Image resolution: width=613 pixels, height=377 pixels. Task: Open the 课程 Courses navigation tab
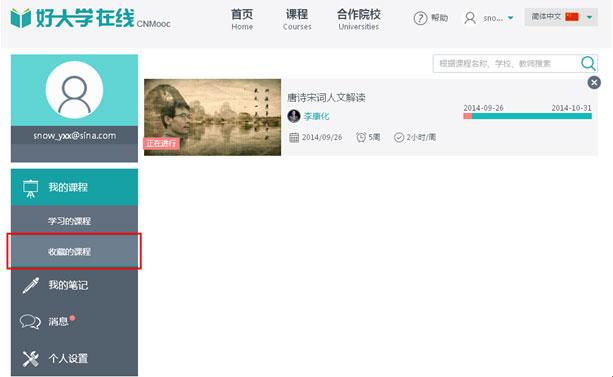point(297,19)
